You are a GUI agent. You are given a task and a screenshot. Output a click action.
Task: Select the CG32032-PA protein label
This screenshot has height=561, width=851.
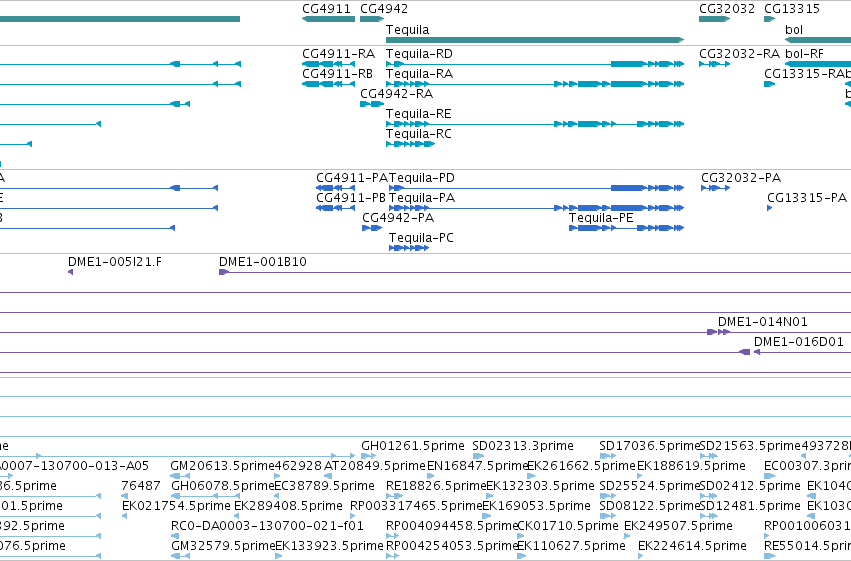pyautogui.click(x=741, y=178)
